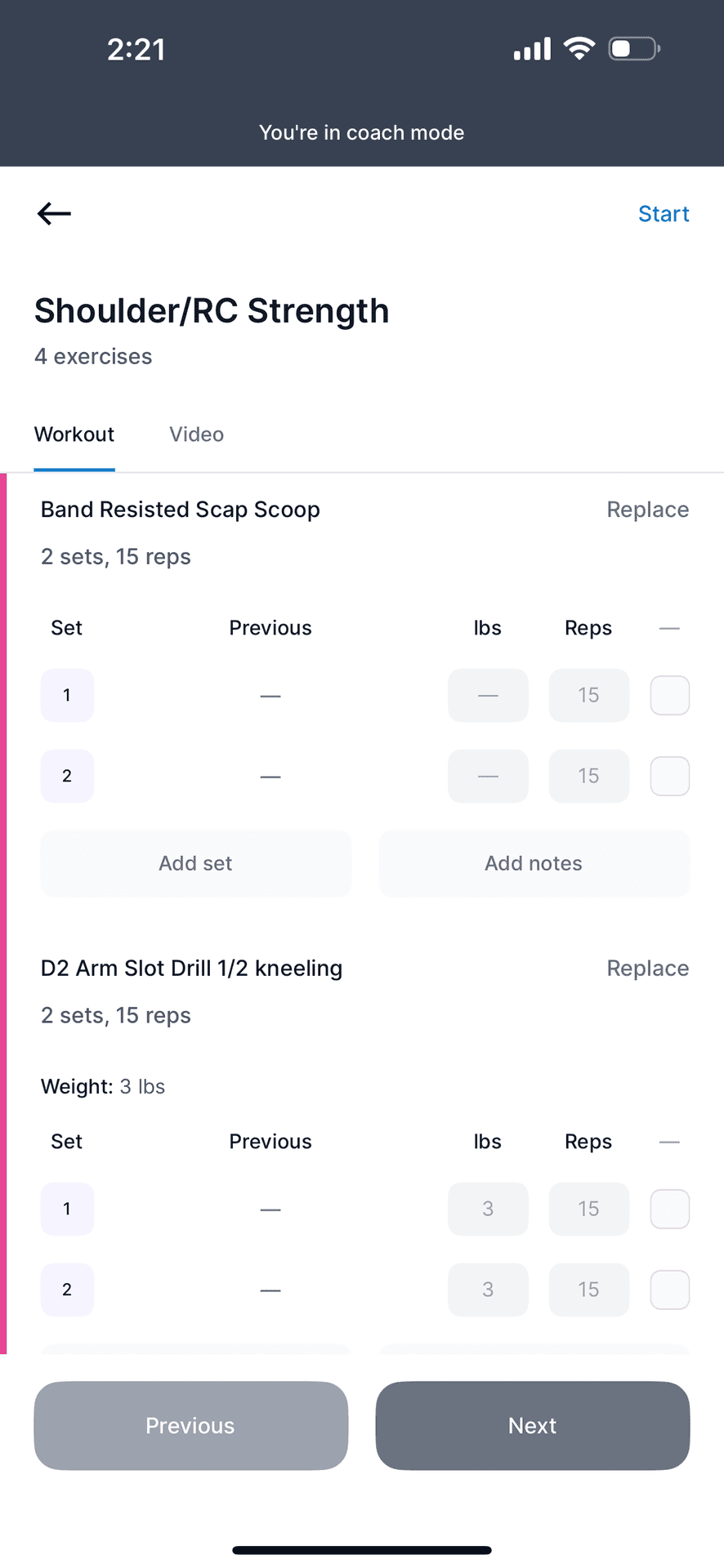Tap the back arrow icon
724x1568 pixels.
(54, 214)
